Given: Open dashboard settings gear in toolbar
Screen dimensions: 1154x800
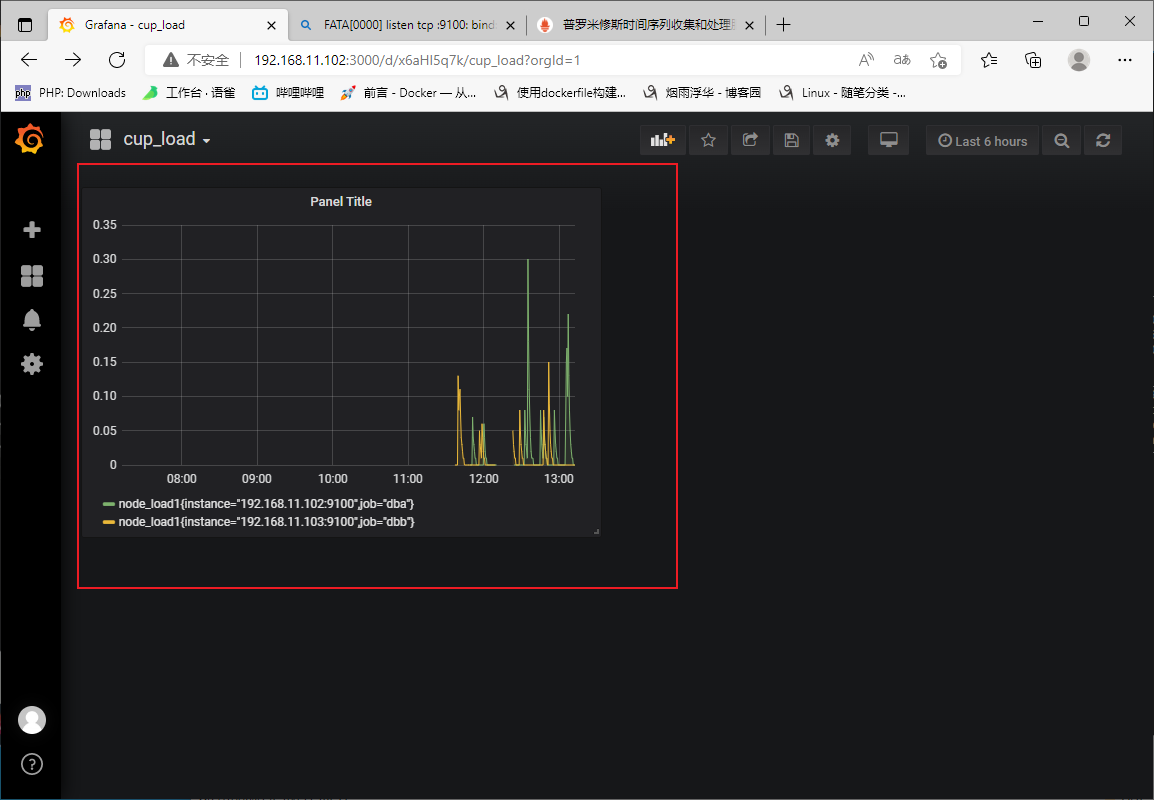Looking at the screenshot, I should [832, 140].
